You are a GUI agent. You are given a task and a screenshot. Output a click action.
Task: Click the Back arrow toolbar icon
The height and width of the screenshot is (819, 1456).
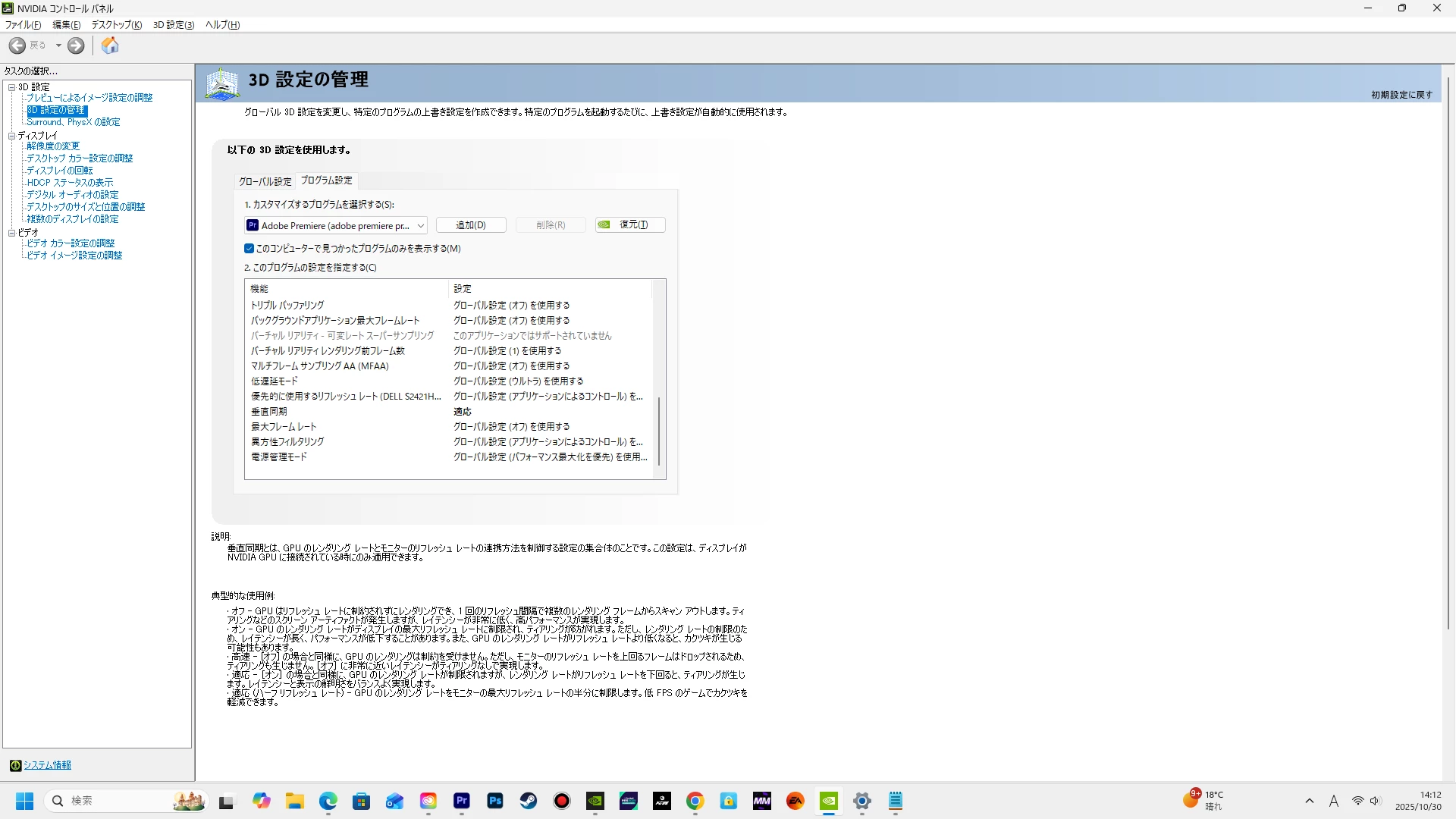coord(17,45)
